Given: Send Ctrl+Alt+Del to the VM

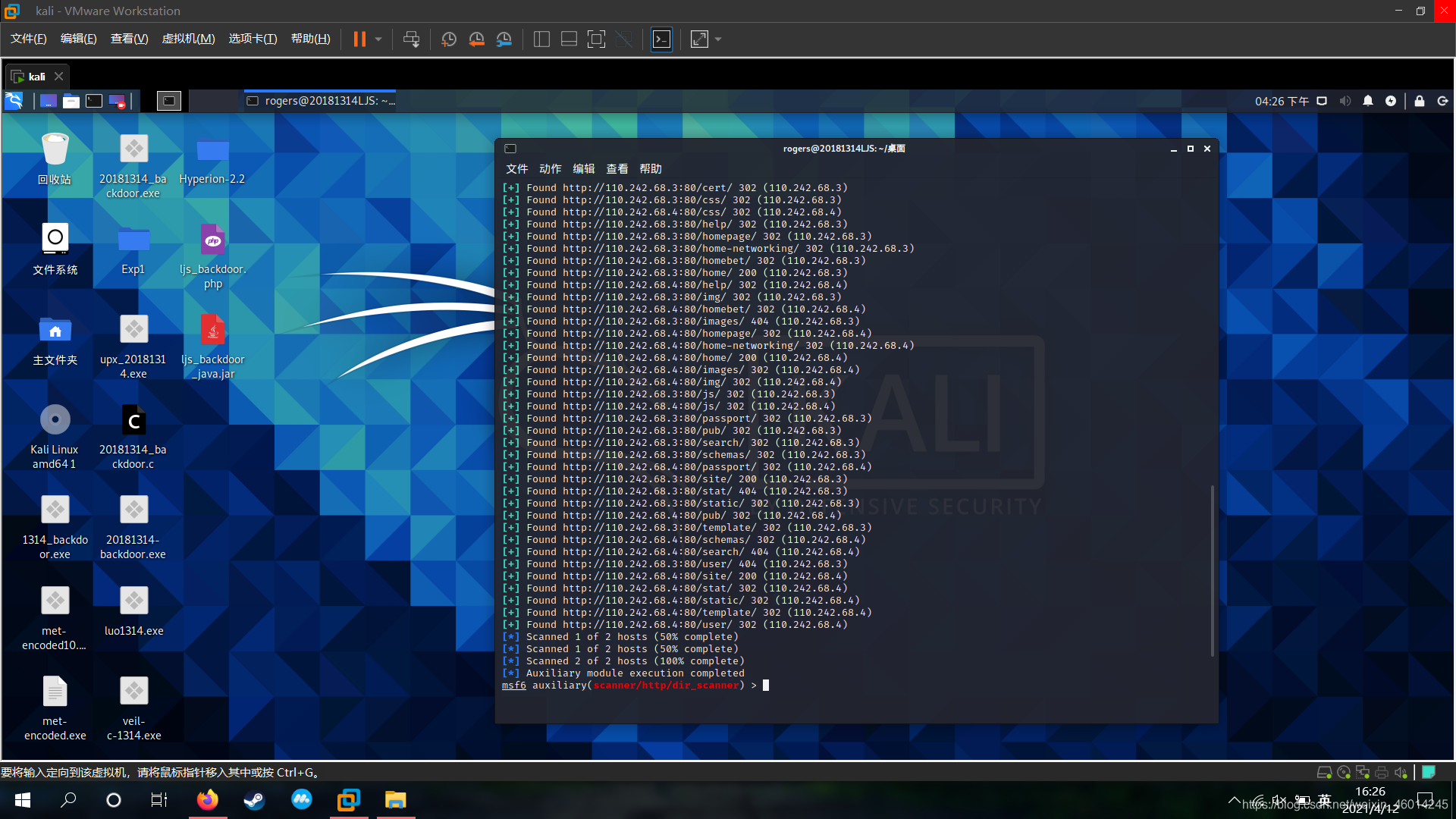Looking at the screenshot, I should click(411, 39).
